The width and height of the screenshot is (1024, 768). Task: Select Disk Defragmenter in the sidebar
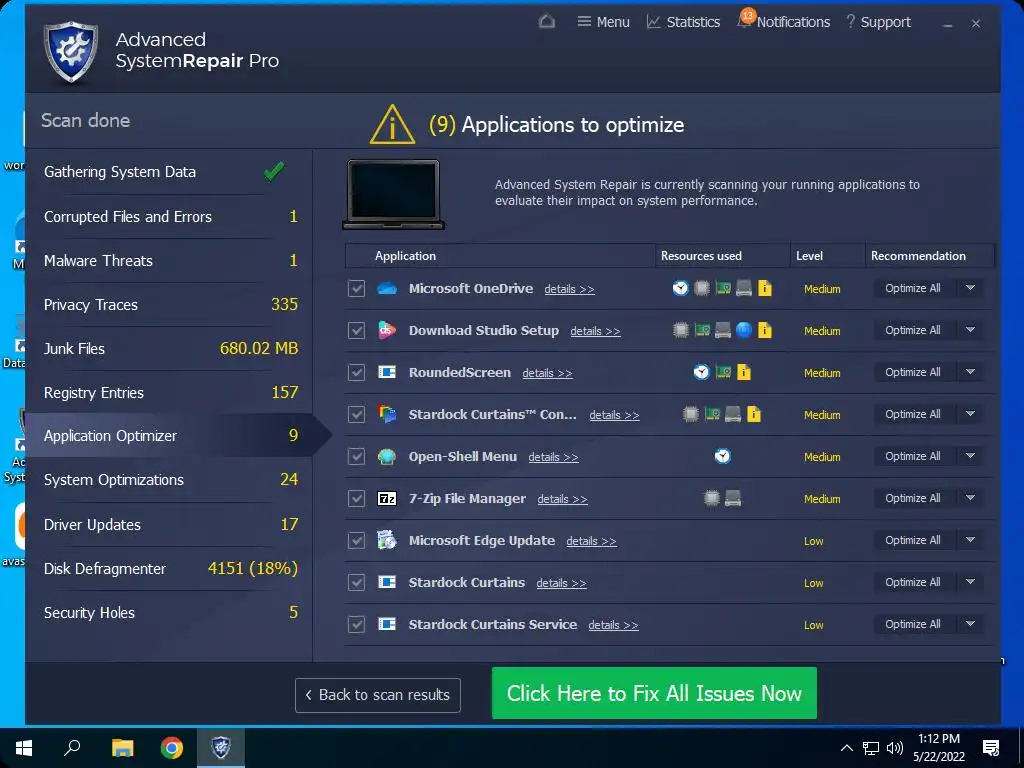tap(170, 568)
